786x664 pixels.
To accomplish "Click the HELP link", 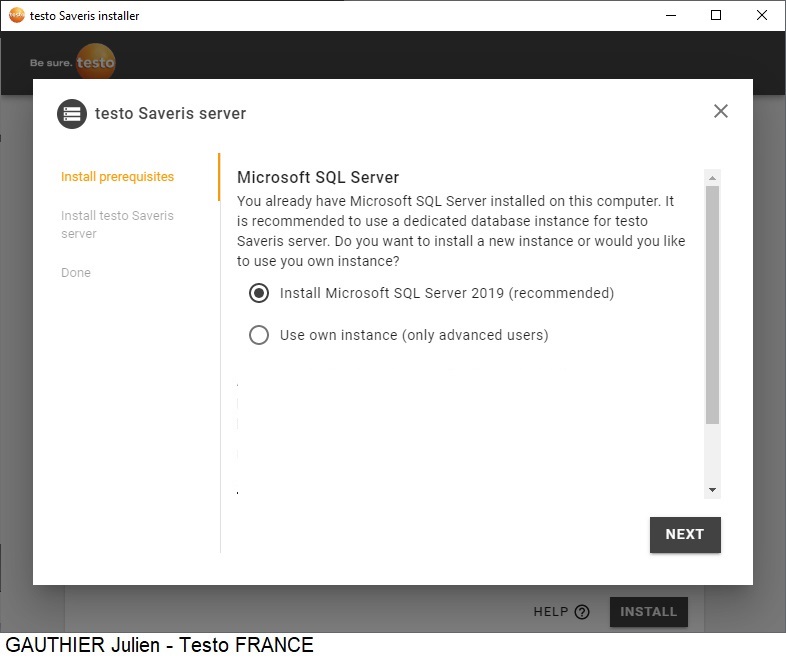I will (x=550, y=612).
